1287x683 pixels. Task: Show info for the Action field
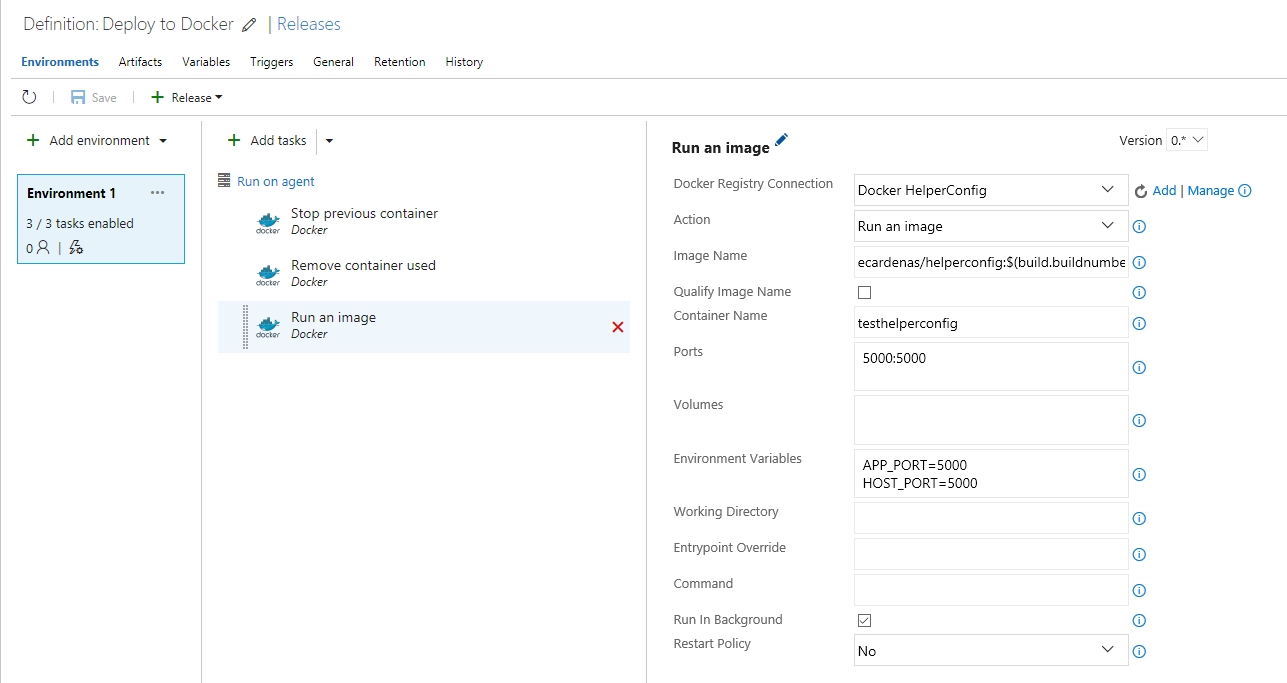pyautogui.click(x=1139, y=227)
